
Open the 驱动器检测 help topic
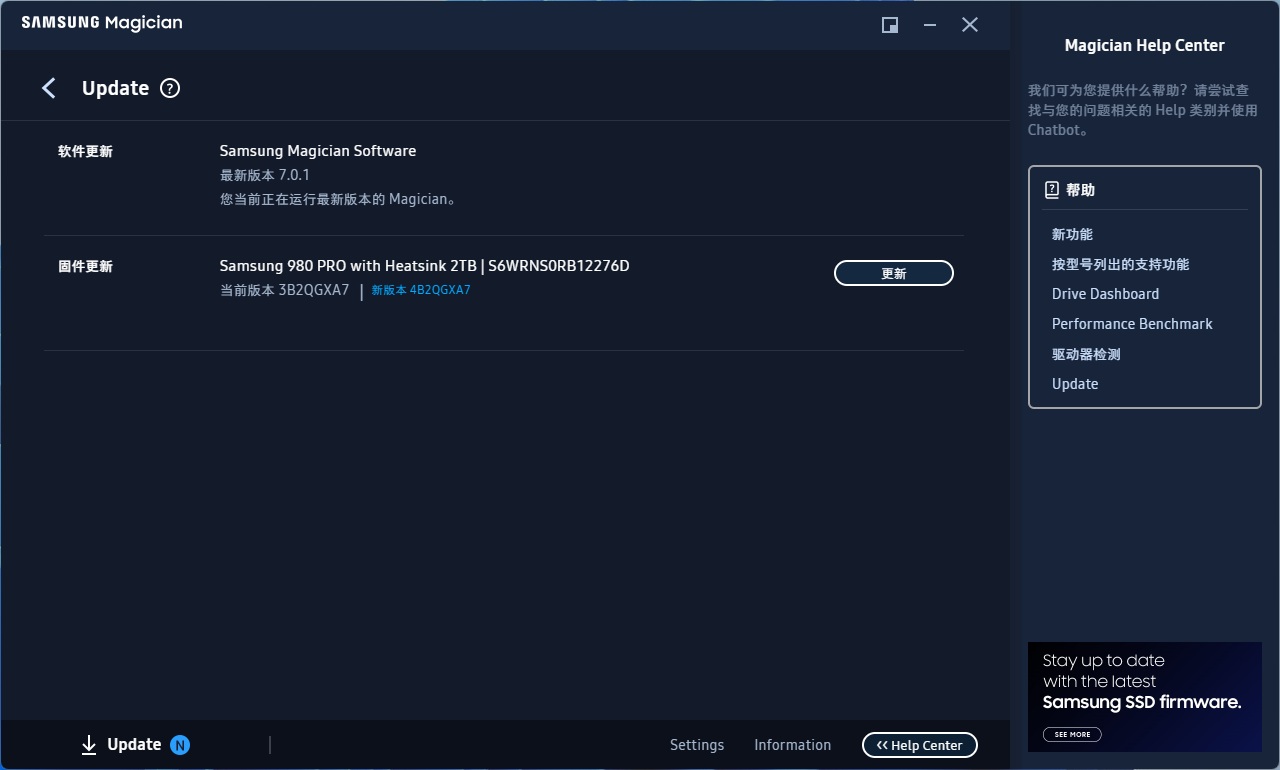point(1086,354)
